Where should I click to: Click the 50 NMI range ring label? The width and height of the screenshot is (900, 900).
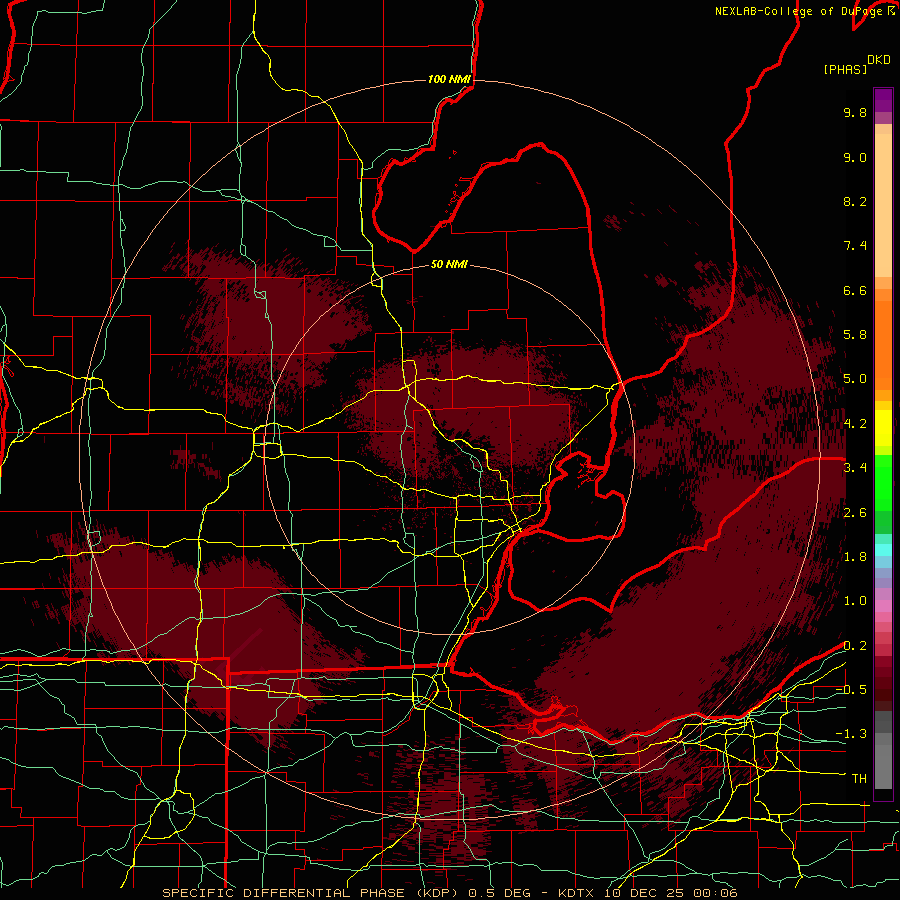click(x=449, y=264)
